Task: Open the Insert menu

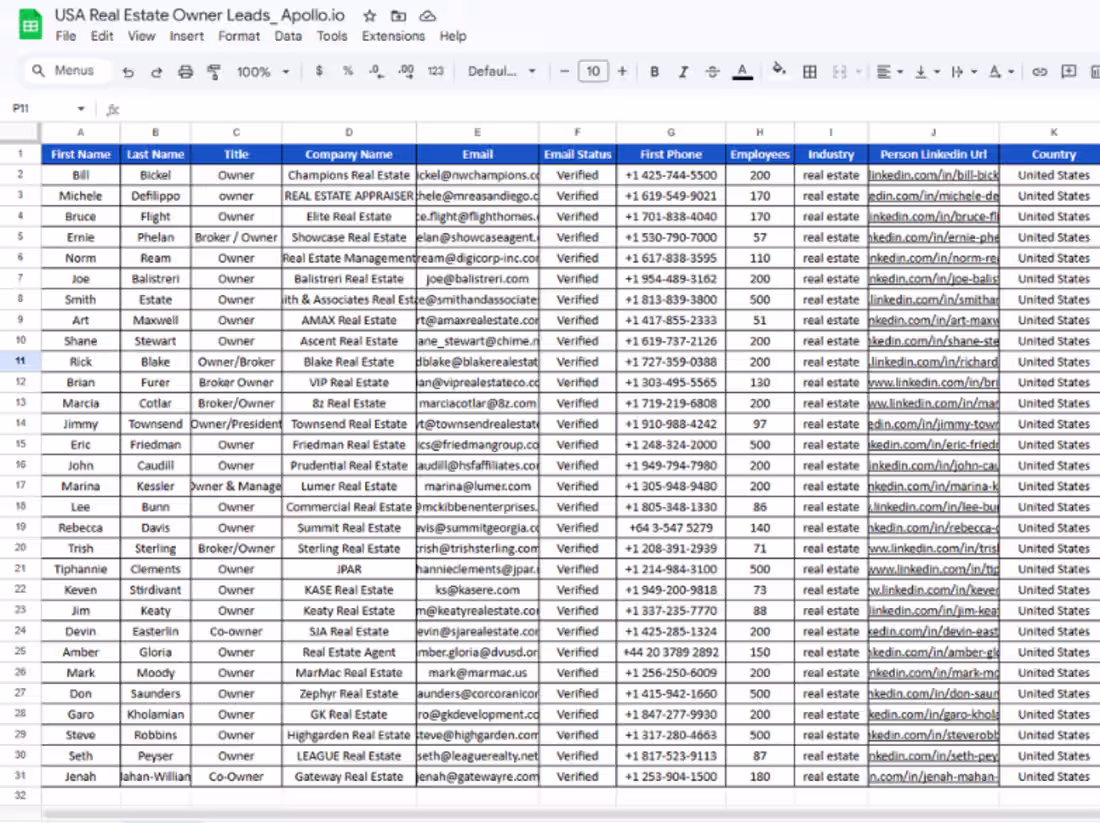Action: [x=186, y=36]
